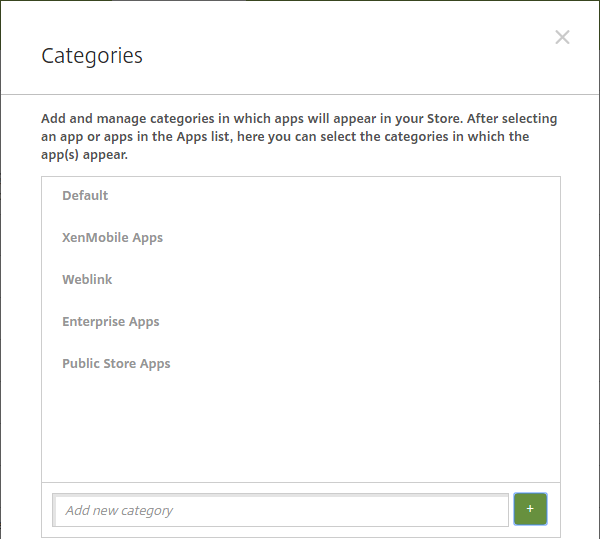Select the XenMobile Apps category

click(112, 238)
